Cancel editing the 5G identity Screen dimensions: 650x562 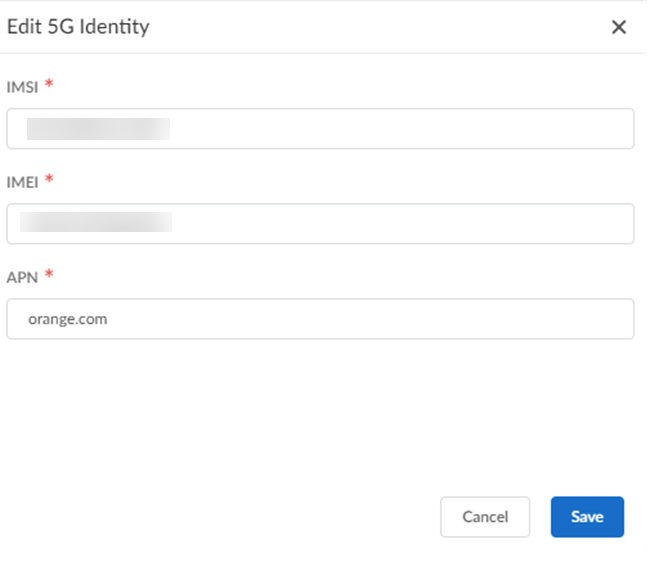[485, 517]
